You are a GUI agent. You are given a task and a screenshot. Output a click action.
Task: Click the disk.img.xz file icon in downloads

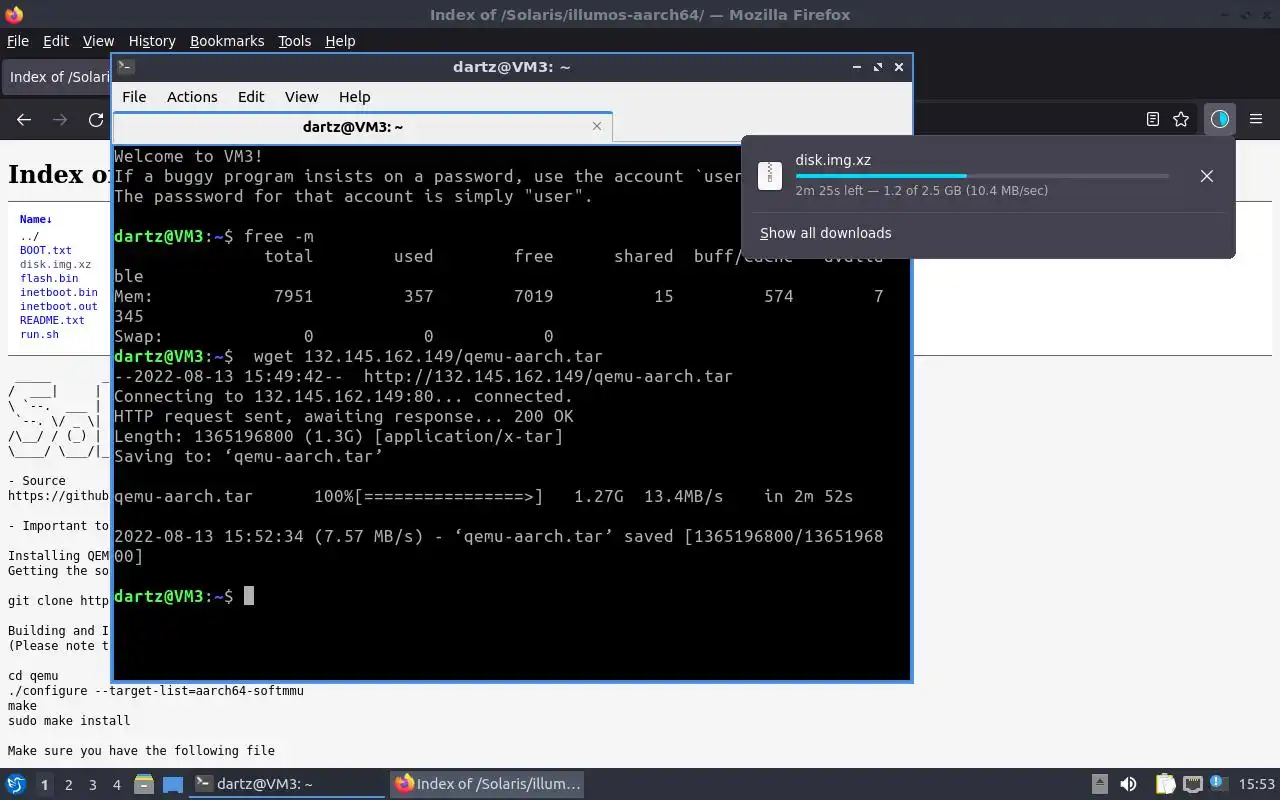click(x=770, y=175)
